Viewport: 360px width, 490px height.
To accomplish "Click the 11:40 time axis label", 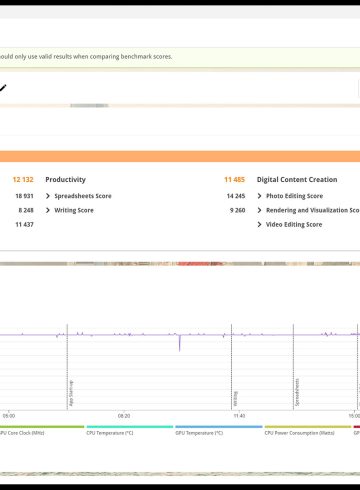I will point(239,416).
